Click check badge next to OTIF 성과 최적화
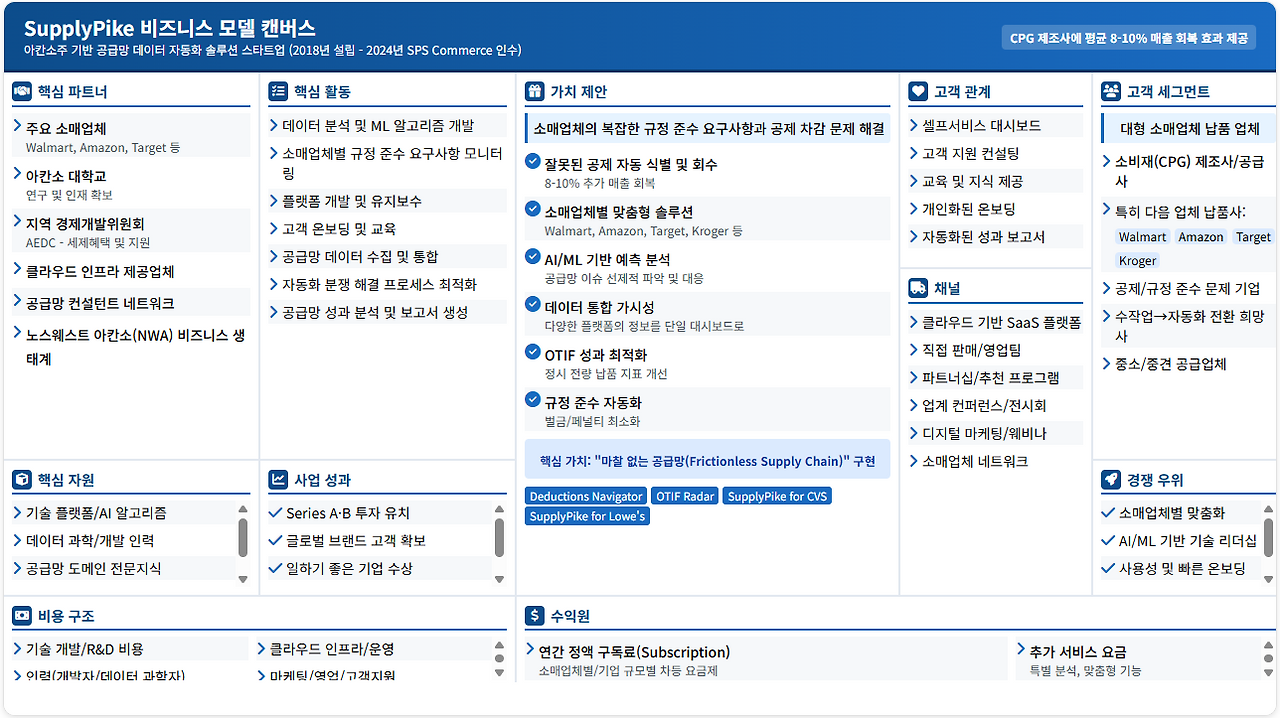This screenshot has height=718, width=1280. tap(533, 353)
